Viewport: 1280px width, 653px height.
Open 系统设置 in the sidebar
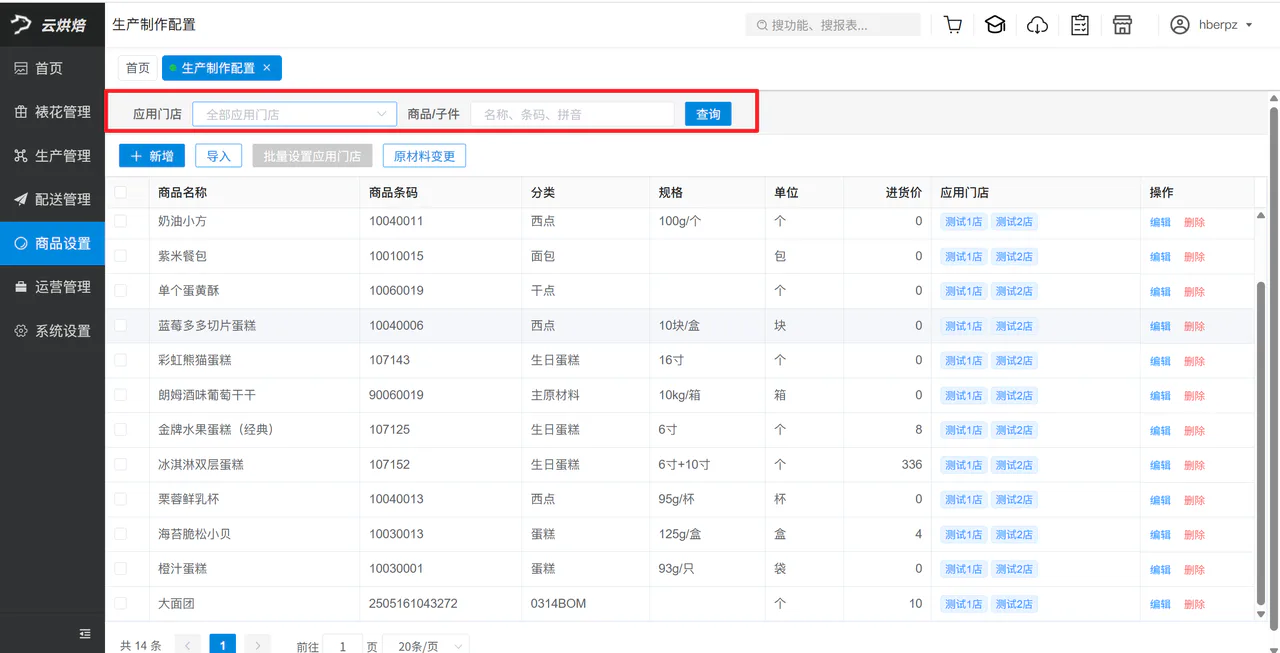pos(52,331)
